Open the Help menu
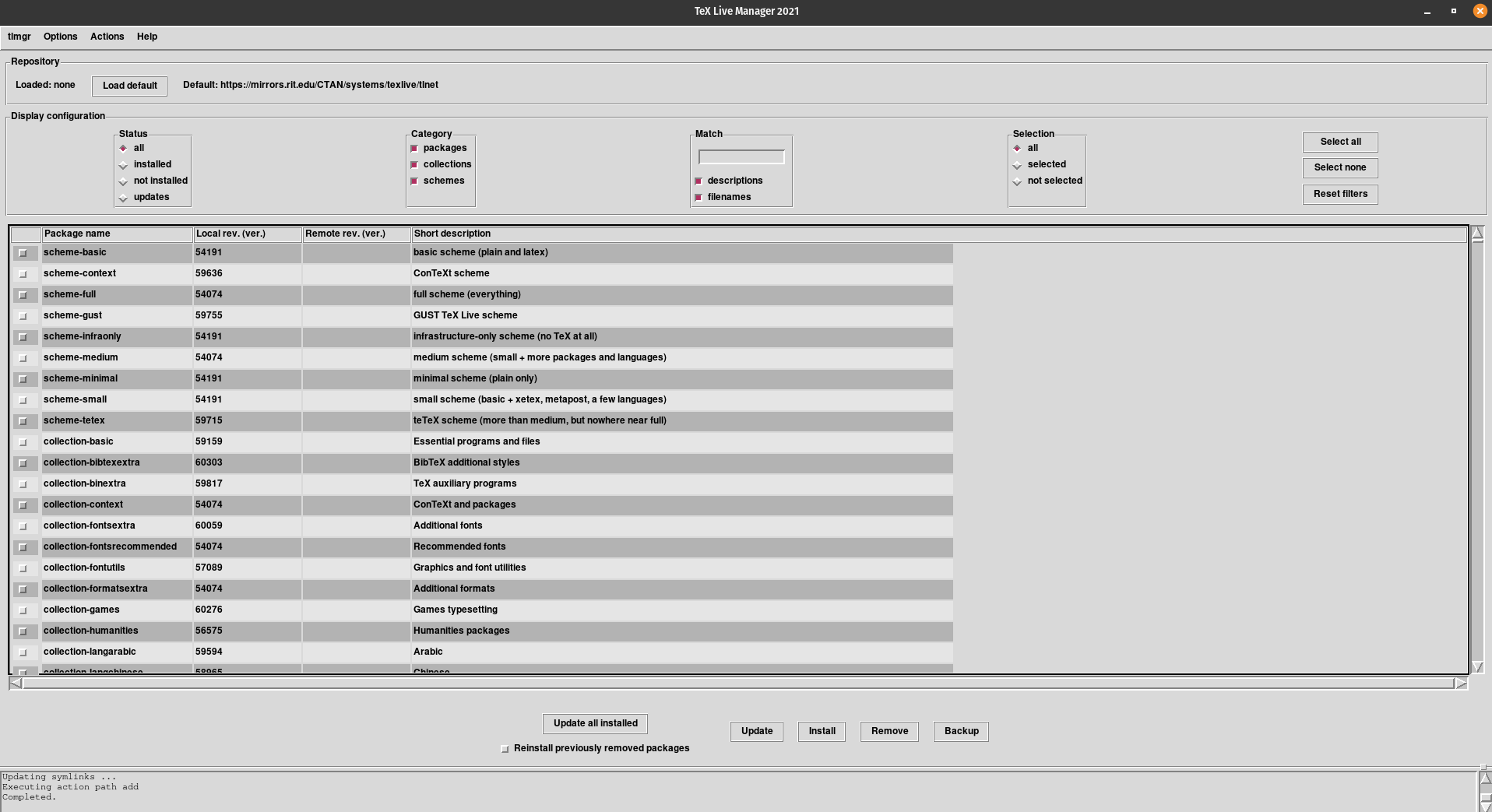 point(147,37)
